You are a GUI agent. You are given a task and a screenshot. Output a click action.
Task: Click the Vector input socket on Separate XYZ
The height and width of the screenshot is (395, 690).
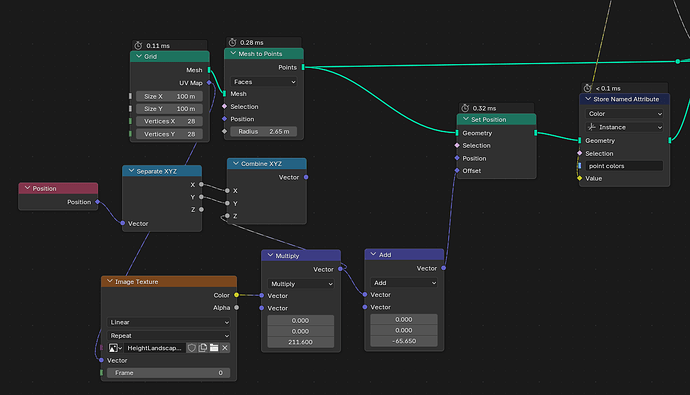(122, 223)
